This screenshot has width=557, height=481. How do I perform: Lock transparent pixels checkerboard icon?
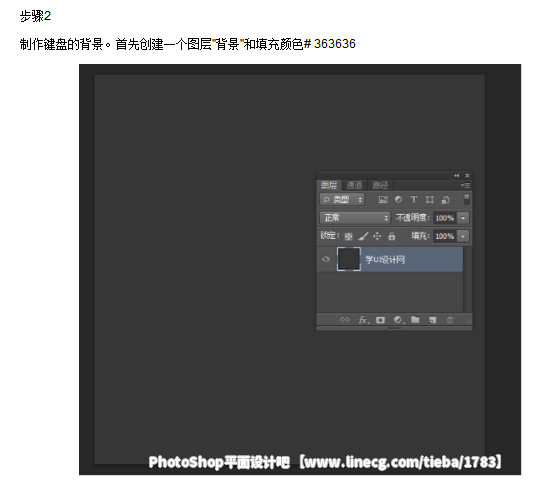348,236
